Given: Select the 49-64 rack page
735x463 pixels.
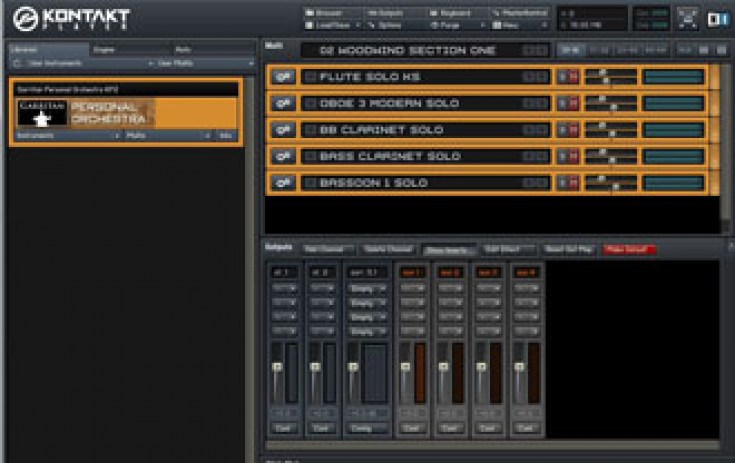Looking at the screenshot, I should [x=655, y=50].
